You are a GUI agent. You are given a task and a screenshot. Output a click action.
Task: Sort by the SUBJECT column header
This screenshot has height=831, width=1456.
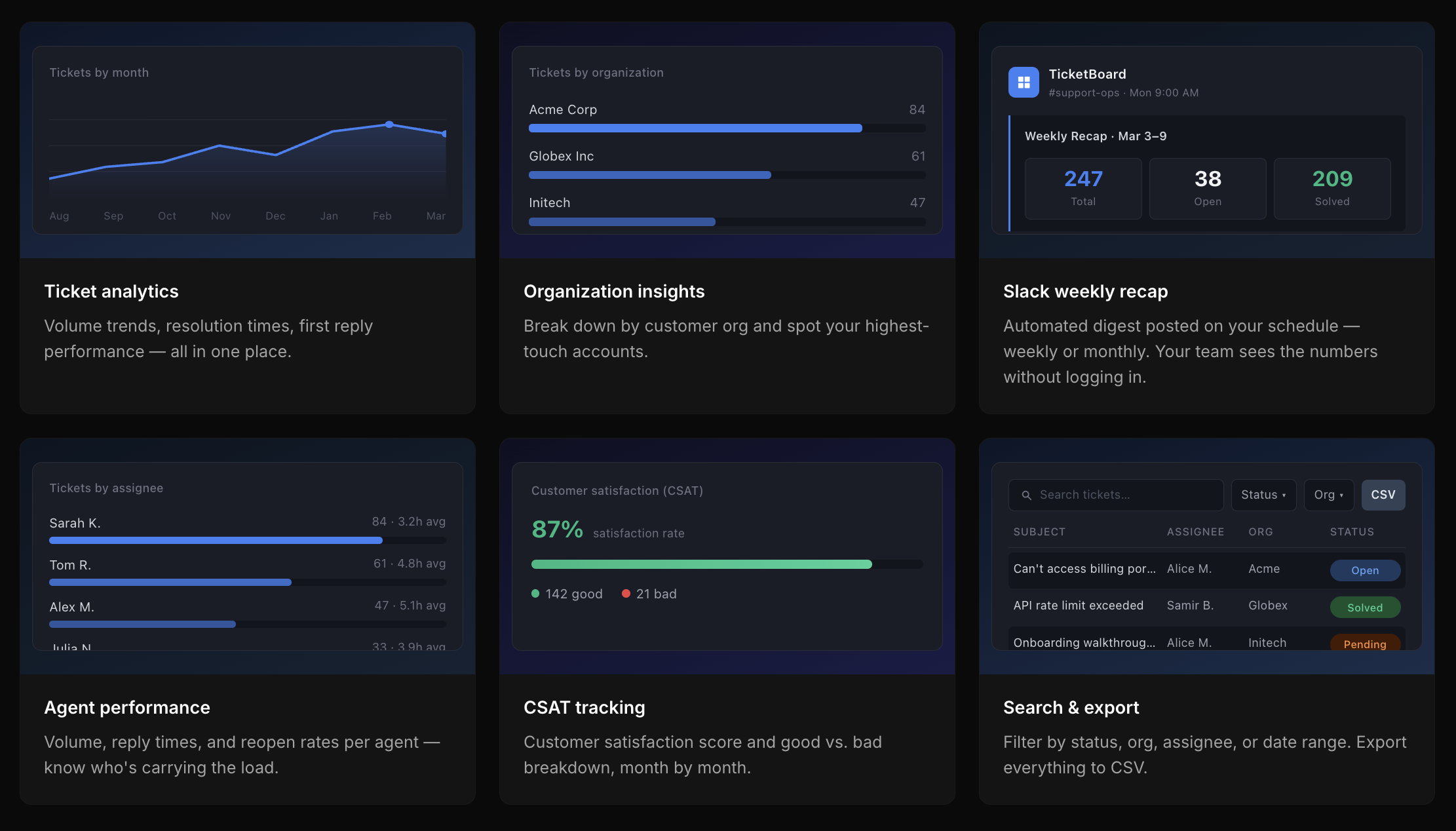point(1039,532)
